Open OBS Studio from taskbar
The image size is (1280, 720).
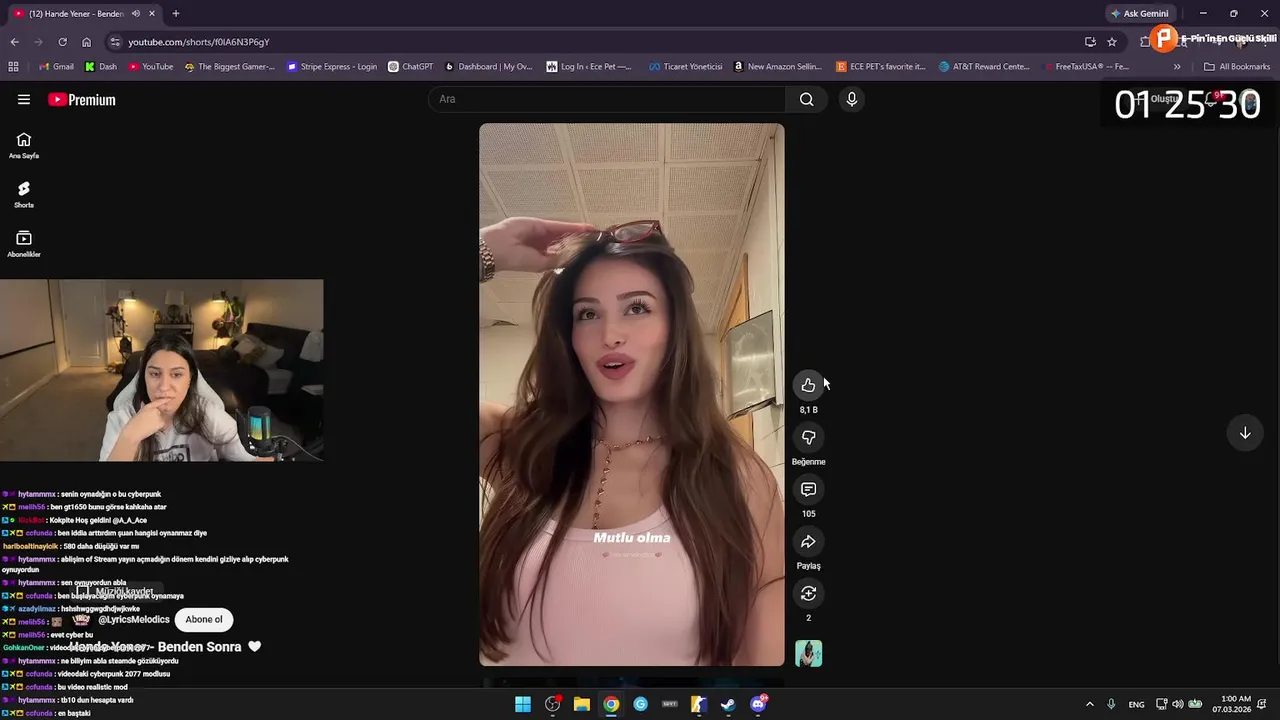pos(552,704)
